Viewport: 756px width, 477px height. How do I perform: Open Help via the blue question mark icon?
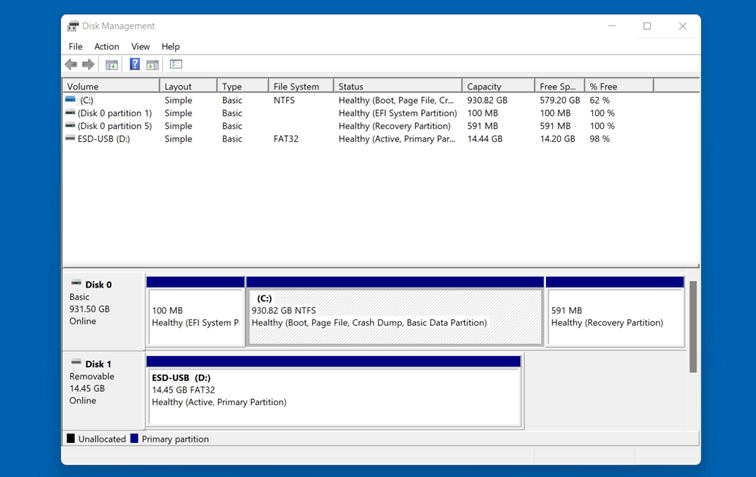click(135, 64)
